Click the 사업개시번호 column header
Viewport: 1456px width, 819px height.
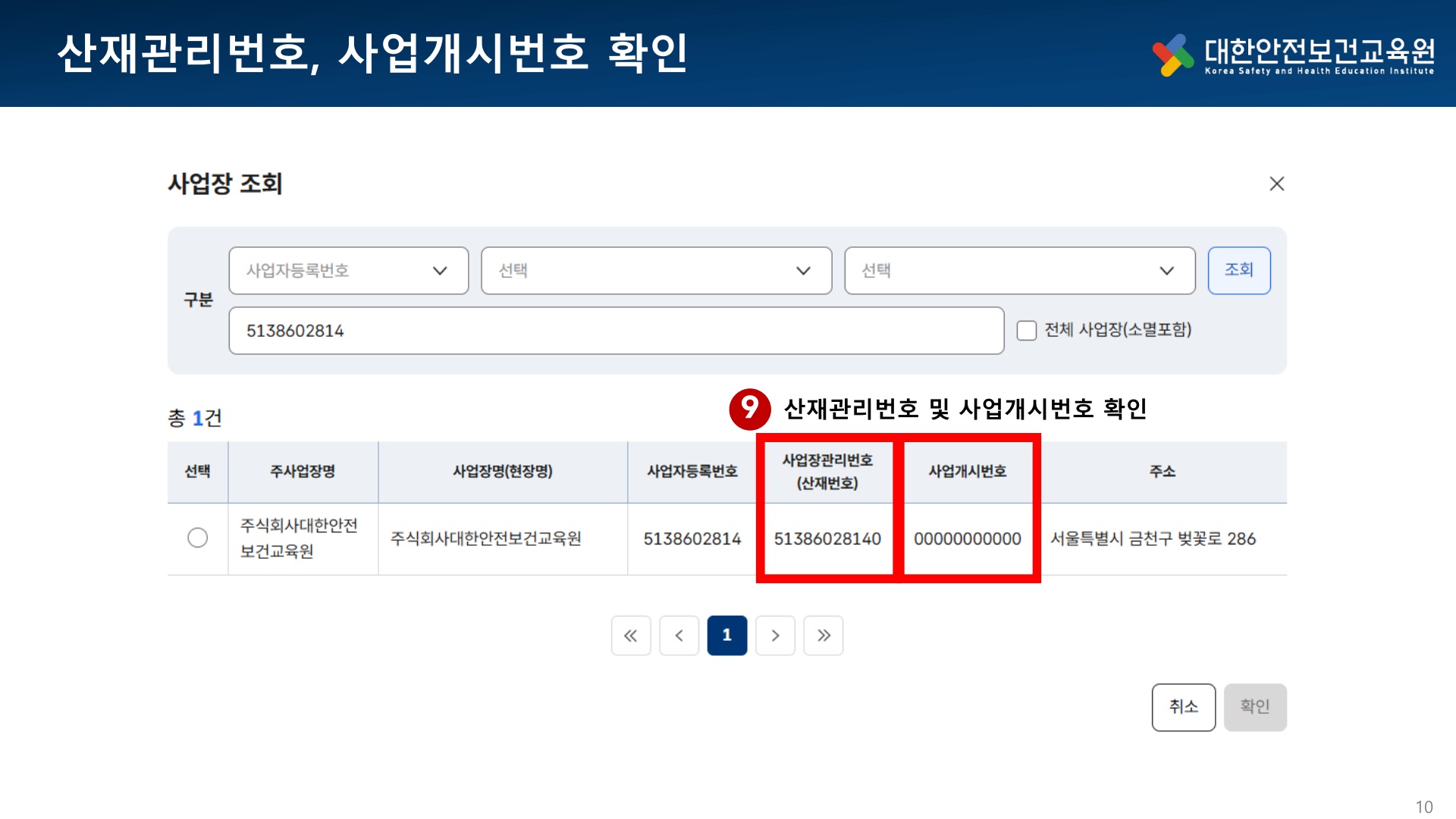point(967,471)
